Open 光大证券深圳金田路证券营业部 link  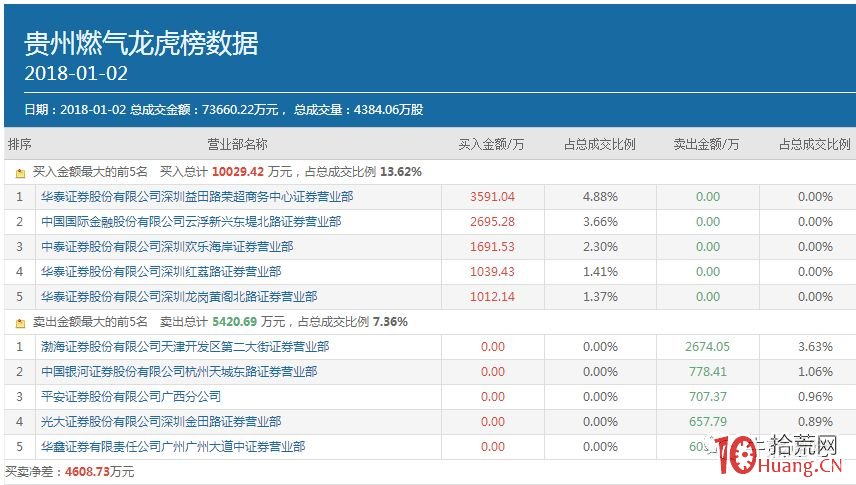tap(161, 422)
